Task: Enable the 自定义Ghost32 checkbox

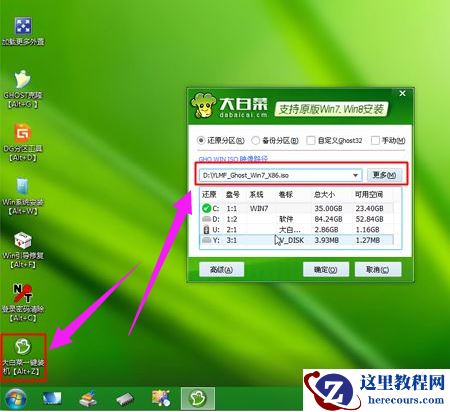Action: point(310,140)
